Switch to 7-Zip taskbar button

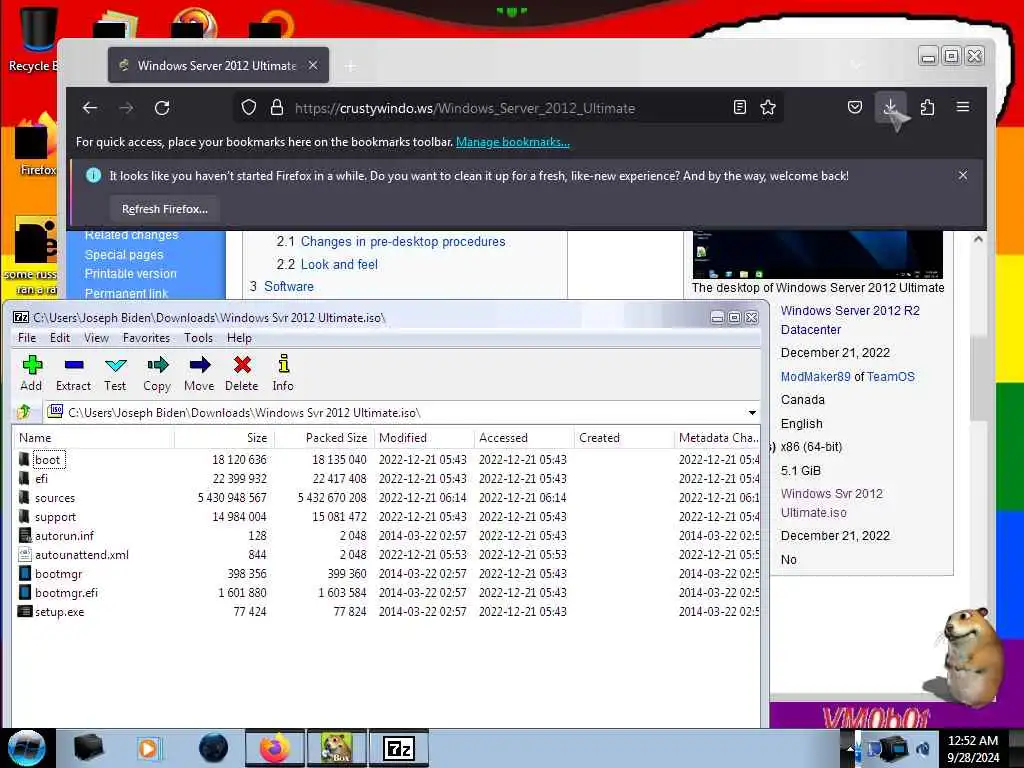399,748
